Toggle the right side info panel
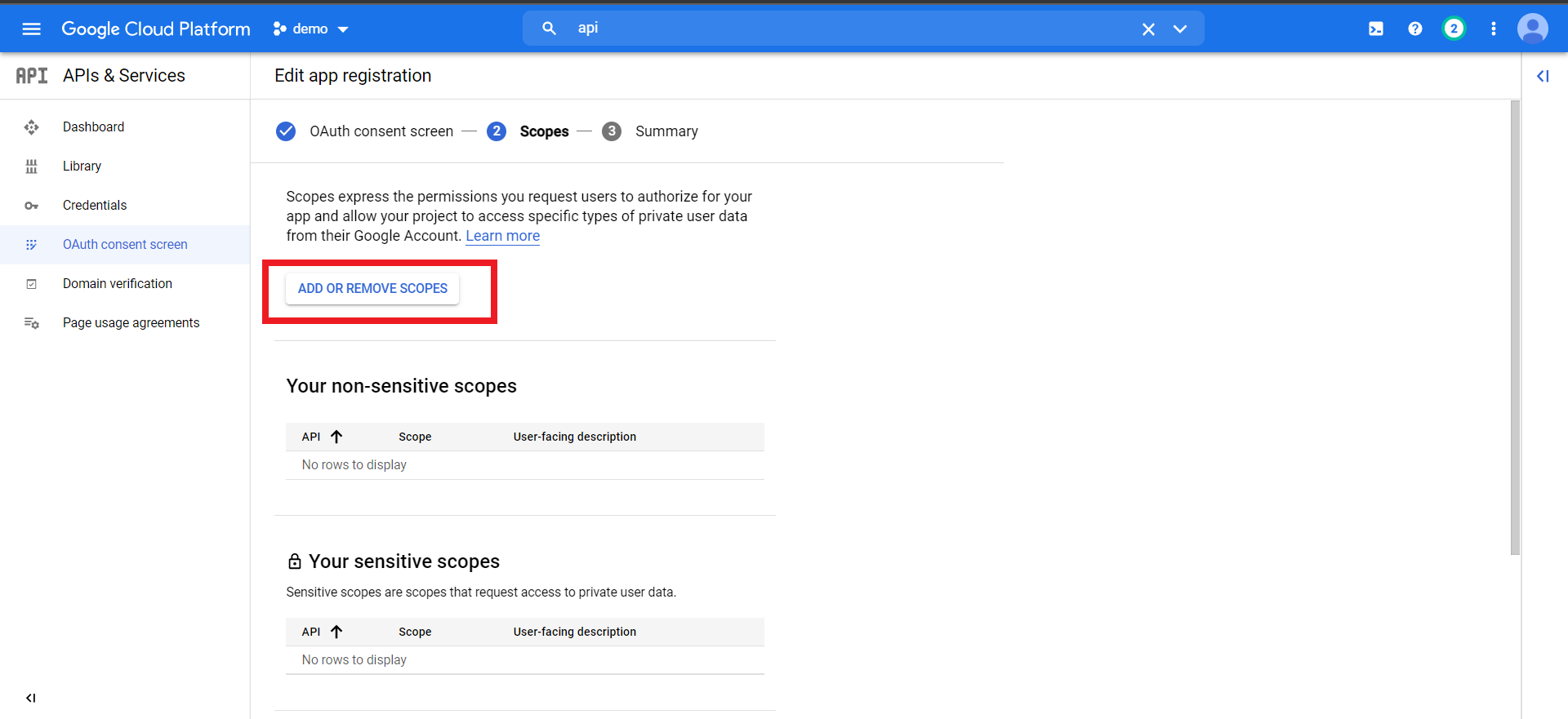Viewport: 1568px width, 719px height. (x=1543, y=76)
